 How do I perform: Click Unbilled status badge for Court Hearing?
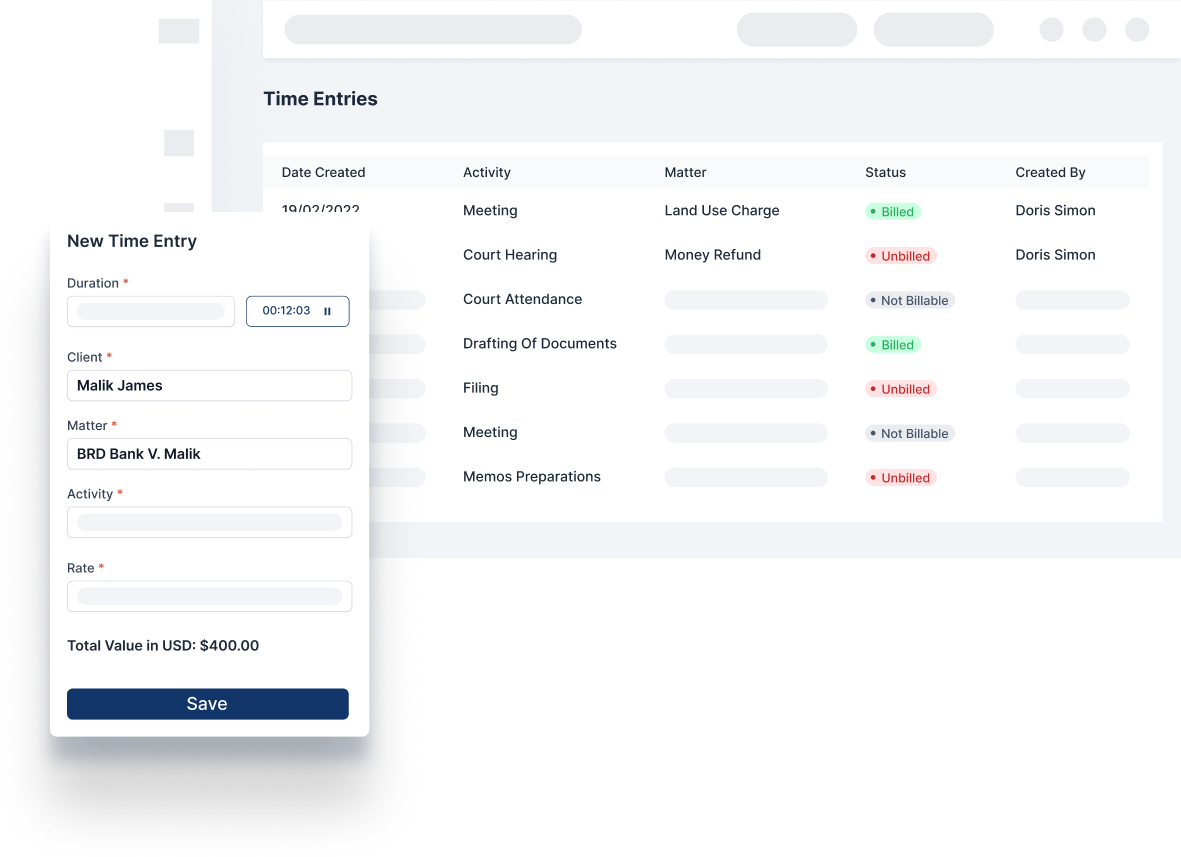[901, 256]
